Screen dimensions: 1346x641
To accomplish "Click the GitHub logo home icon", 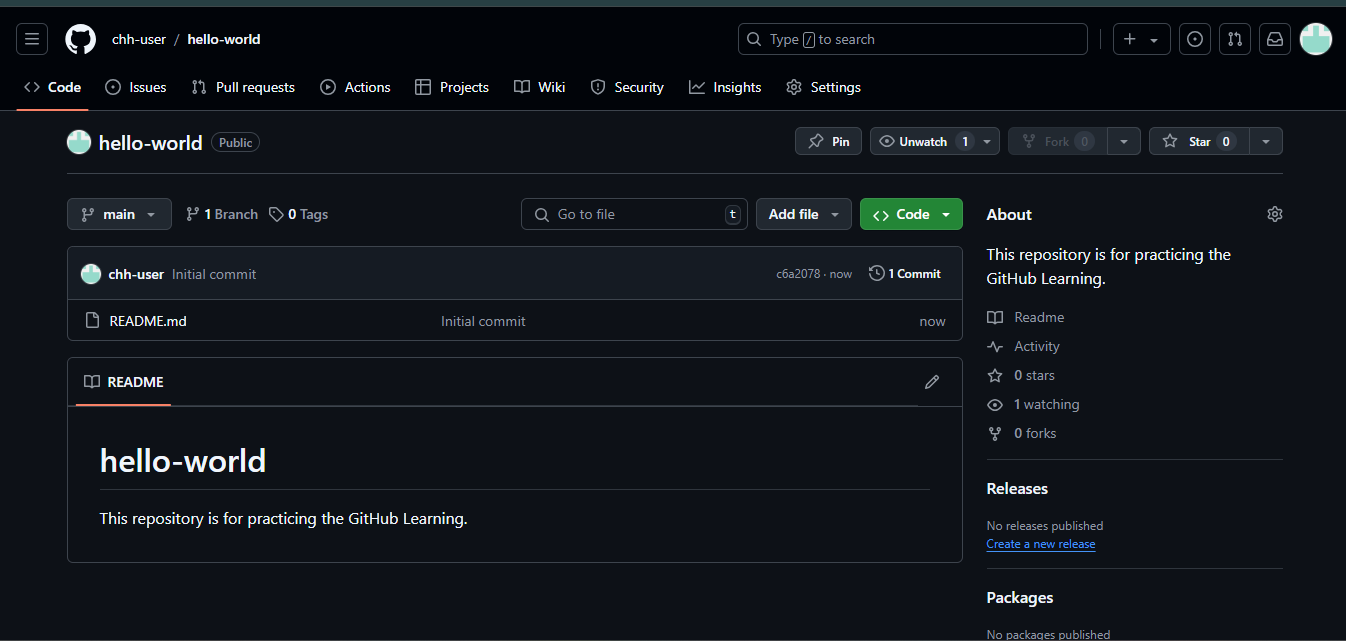I will click(80, 39).
